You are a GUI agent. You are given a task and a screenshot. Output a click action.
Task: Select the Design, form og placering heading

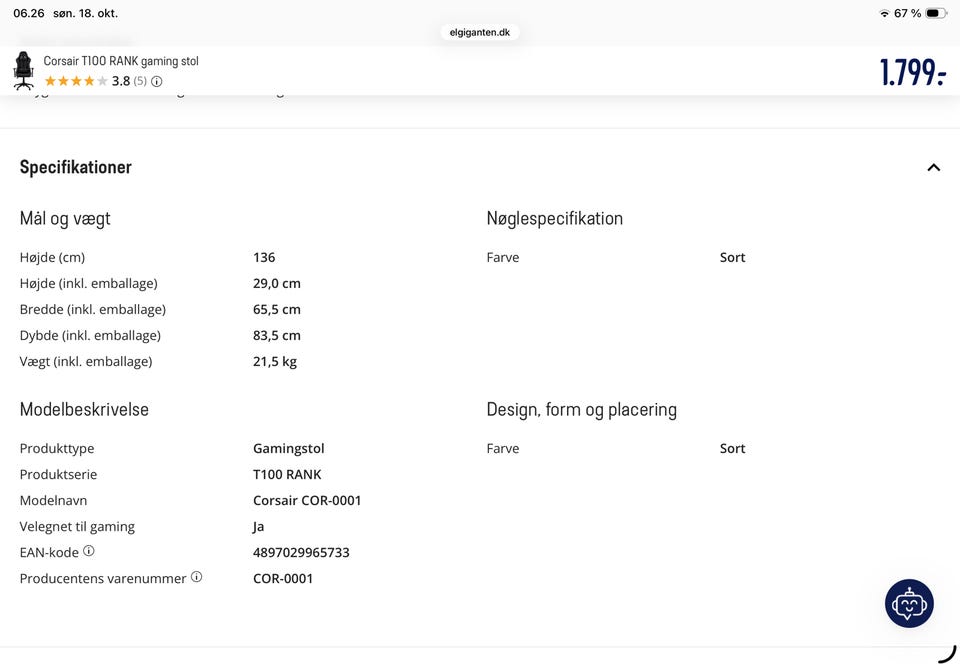point(582,410)
